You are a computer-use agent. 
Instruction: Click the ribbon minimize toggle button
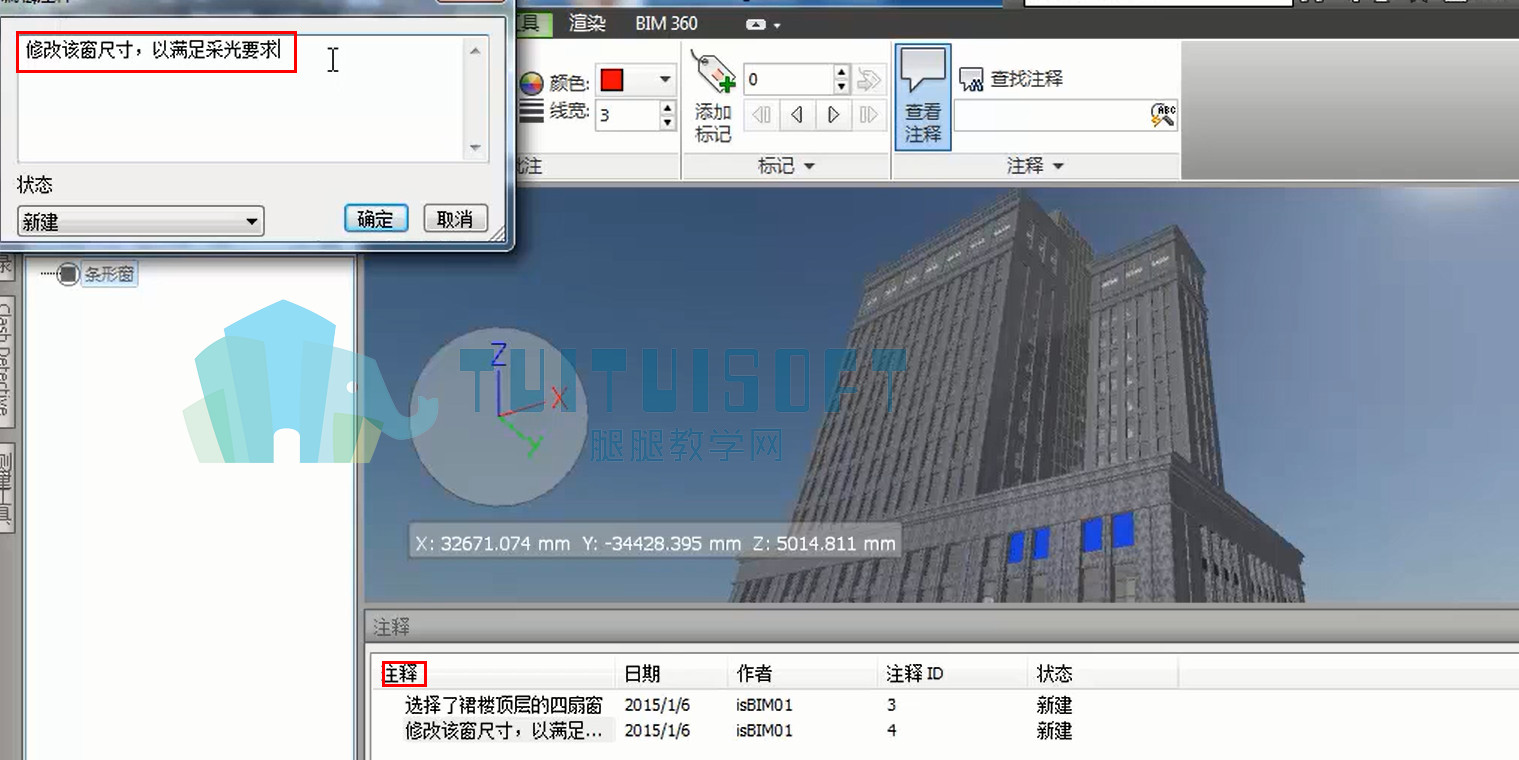(x=756, y=24)
